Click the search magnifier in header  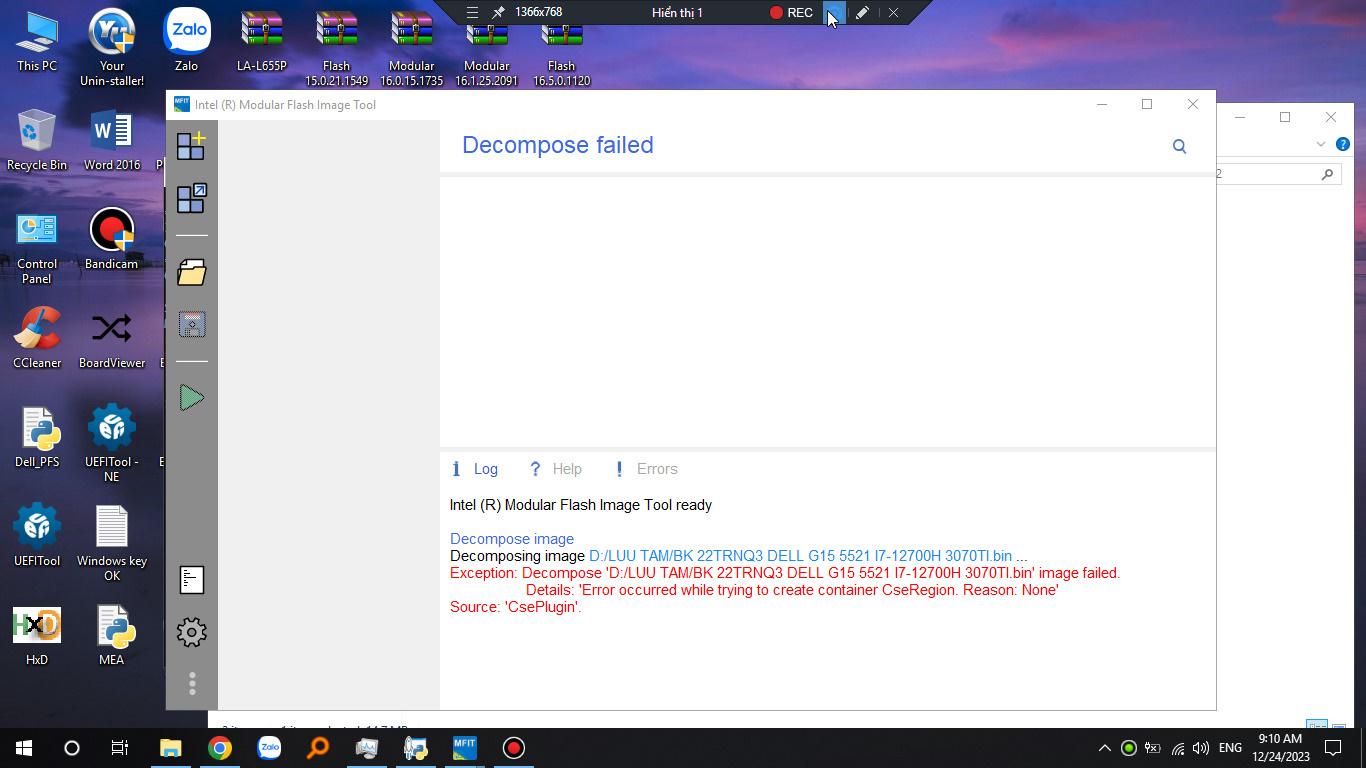[x=1179, y=147]
